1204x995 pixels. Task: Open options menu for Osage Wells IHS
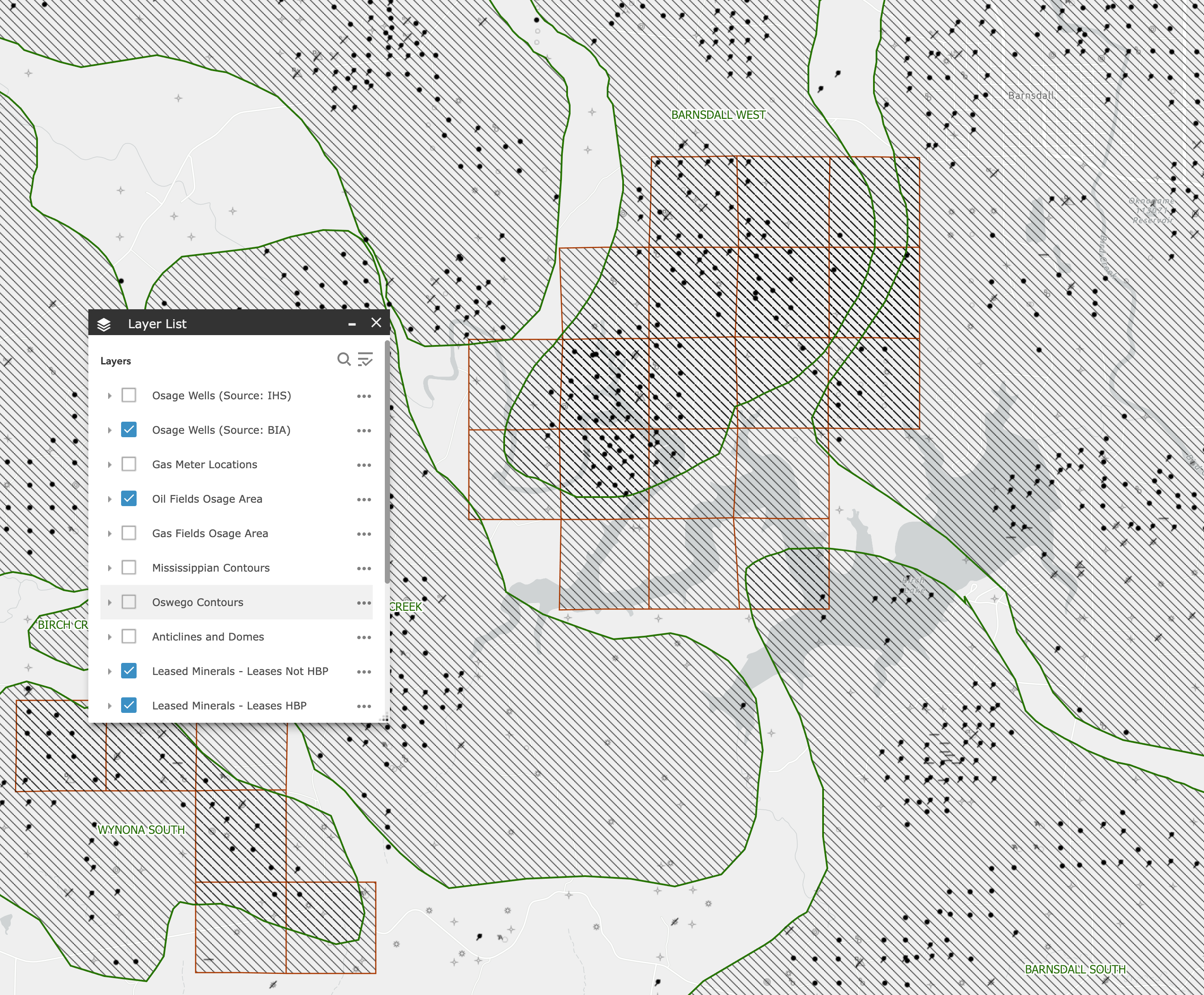tap(364, 396)
